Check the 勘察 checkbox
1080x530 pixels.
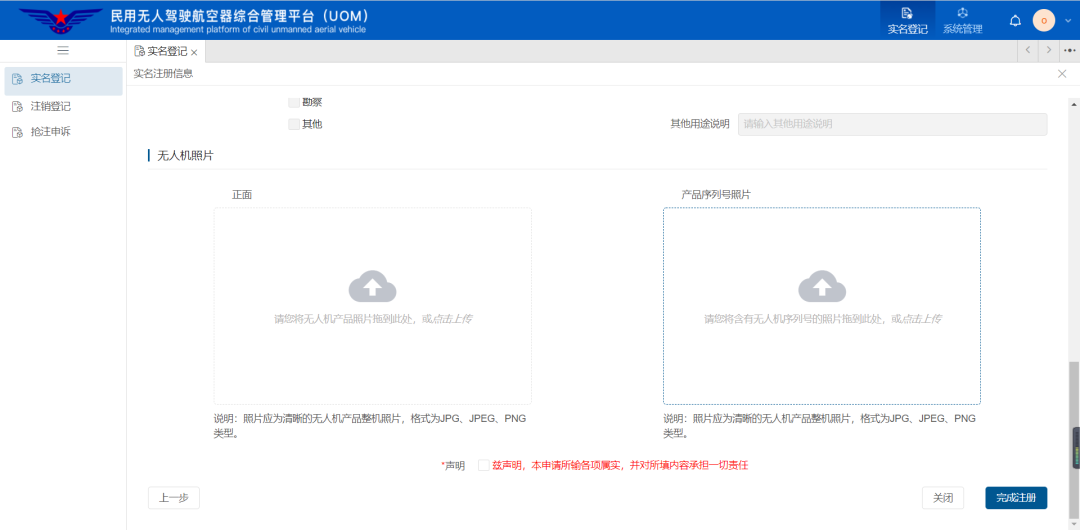(294, 102)
